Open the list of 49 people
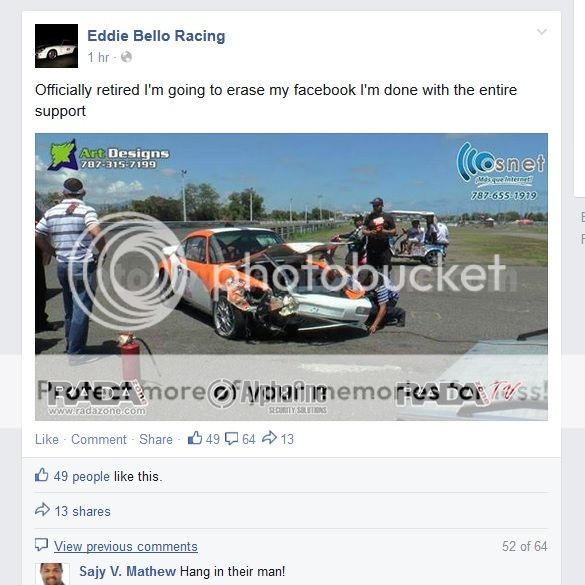Viewport: 585px width, 585px height. [82, 476]
